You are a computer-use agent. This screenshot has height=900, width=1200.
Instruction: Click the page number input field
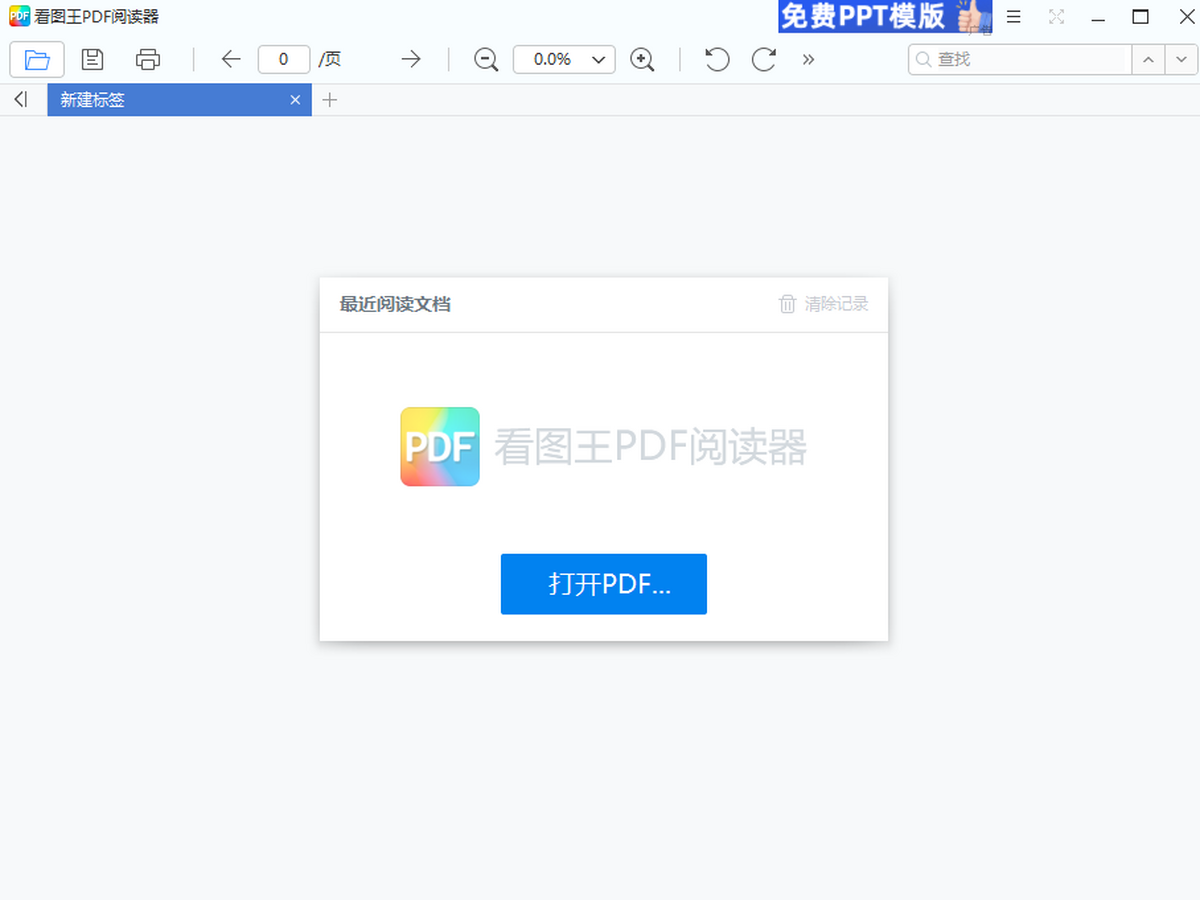coord(283,60)
